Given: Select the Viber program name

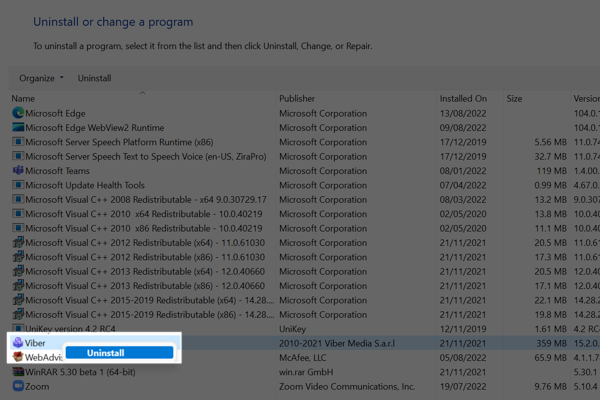Looking at the screenshot, I should pos(35,343).
